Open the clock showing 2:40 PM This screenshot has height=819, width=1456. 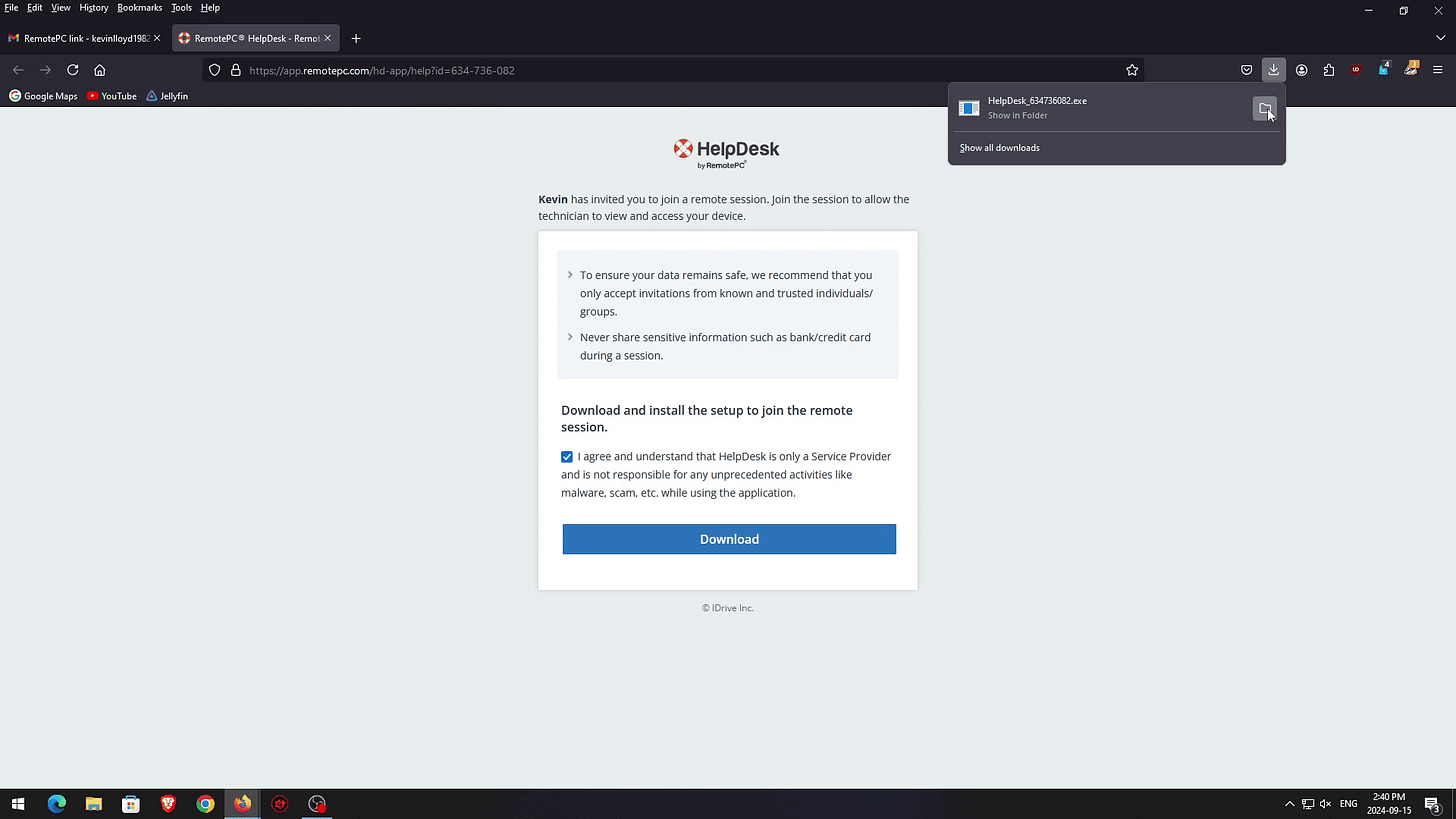click(x=1391, y=804)
